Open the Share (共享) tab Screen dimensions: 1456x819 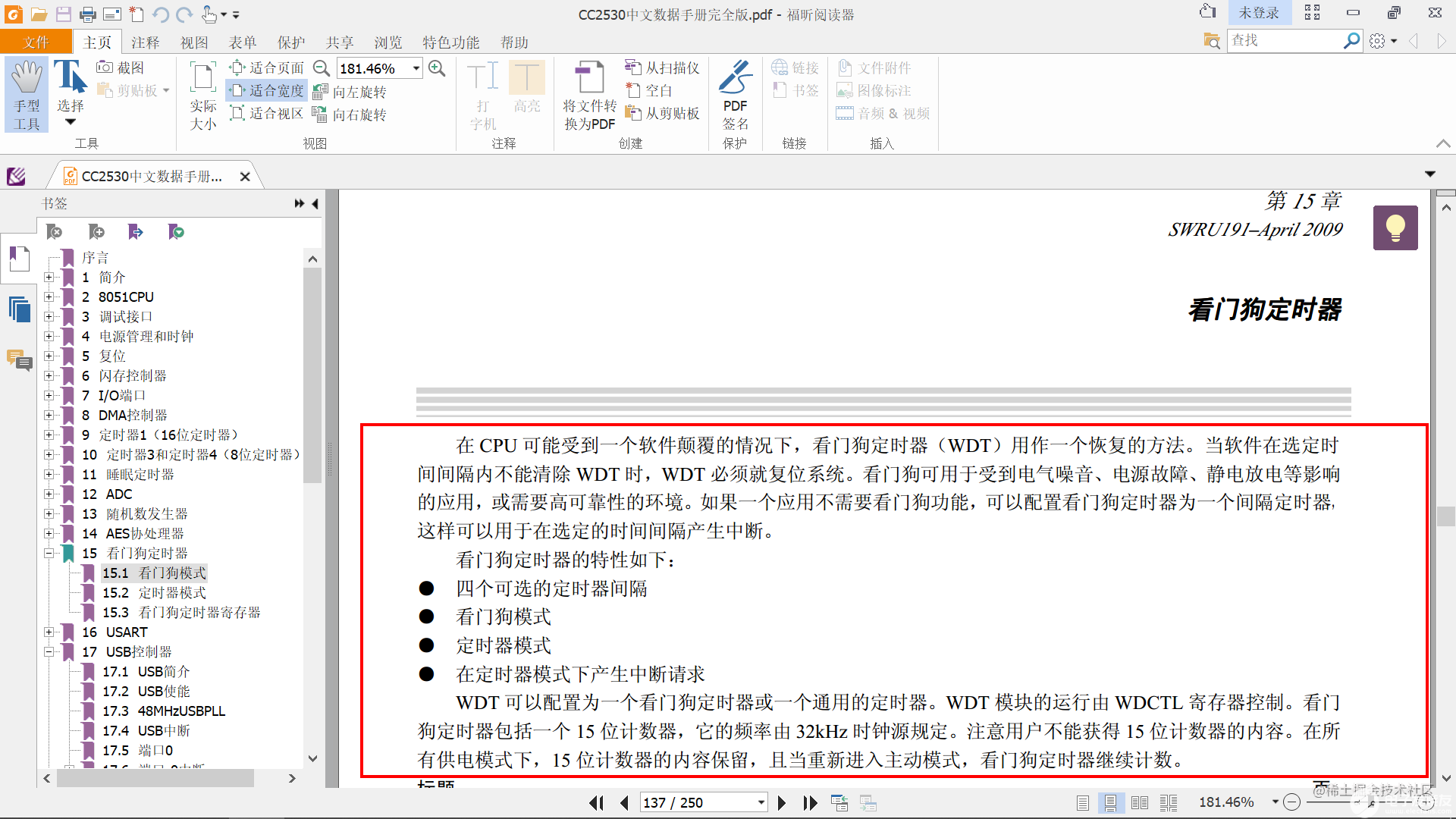[x=339, y=42]
